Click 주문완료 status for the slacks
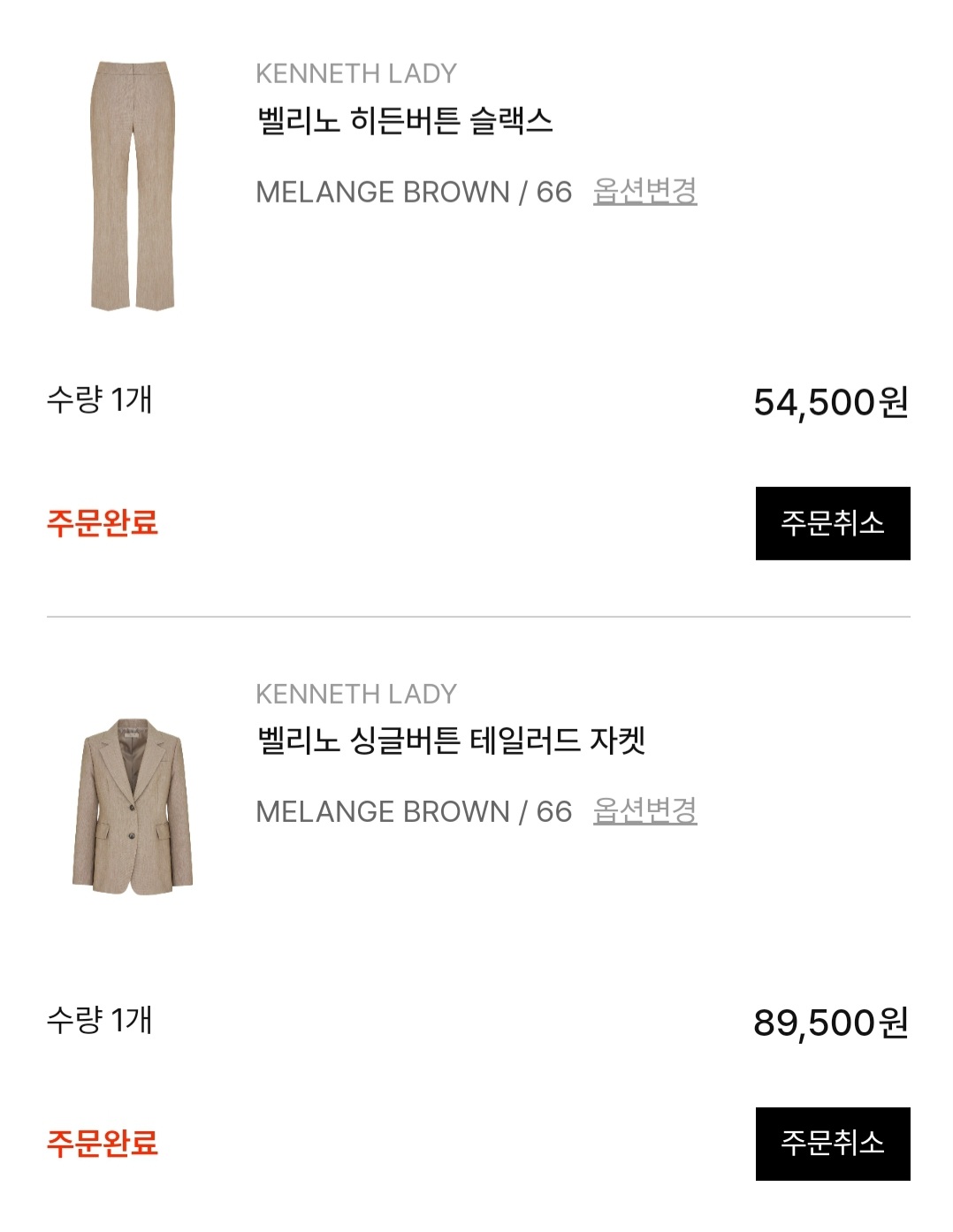The image size is (953, 1232). (102, 523)
